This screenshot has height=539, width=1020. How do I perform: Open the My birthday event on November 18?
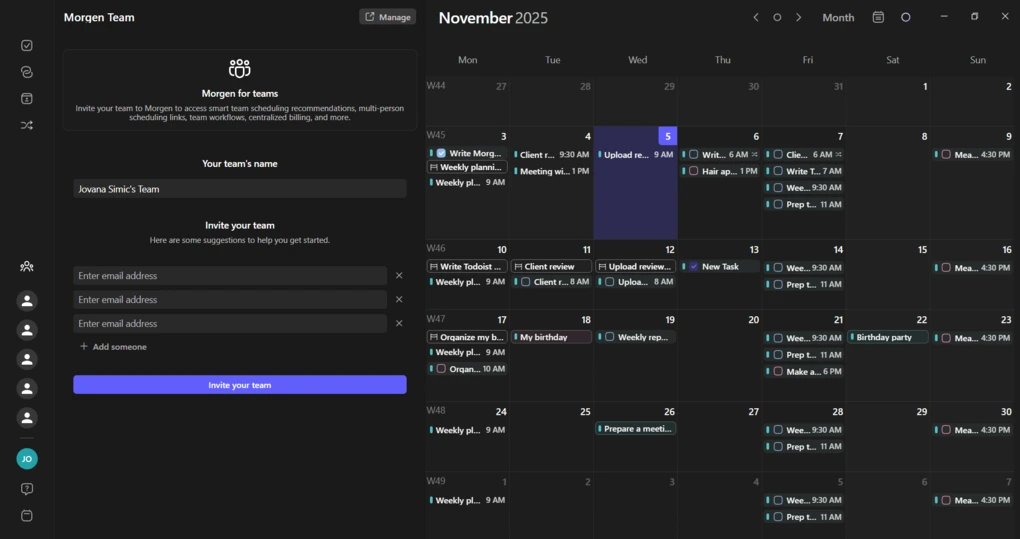(x=551, y=337)
